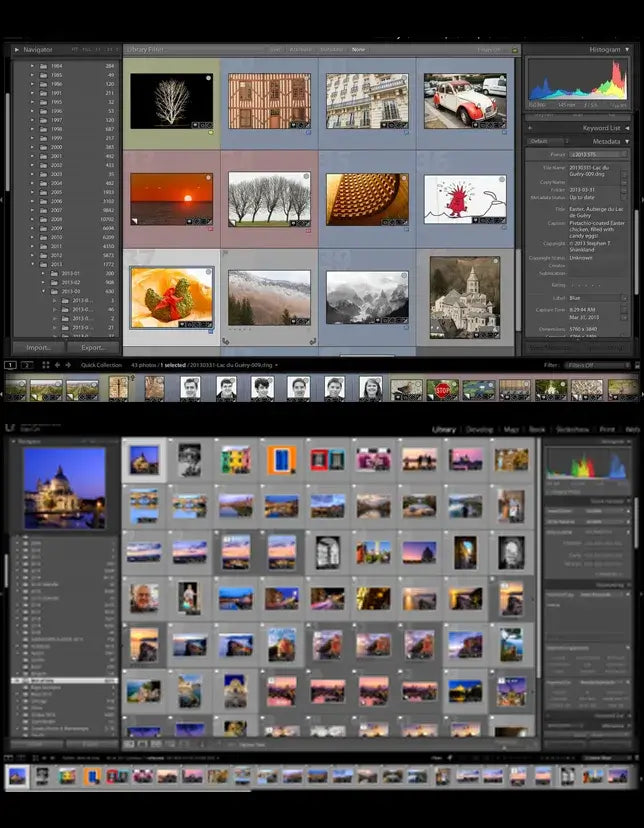Click the small button beside the Capture Time field
This screenshot has height=828, width=644.
tap(625, 310)
